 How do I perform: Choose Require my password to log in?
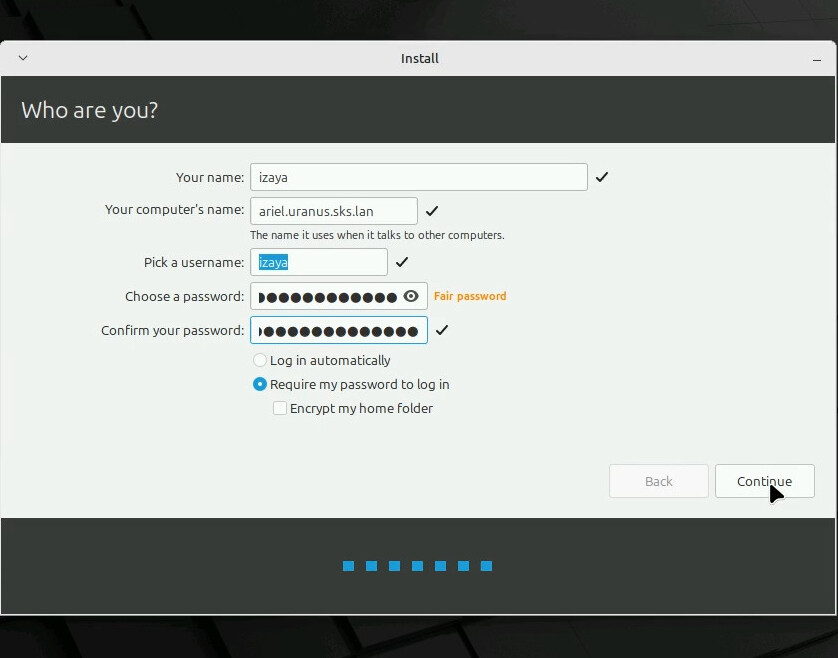(260, 384)
